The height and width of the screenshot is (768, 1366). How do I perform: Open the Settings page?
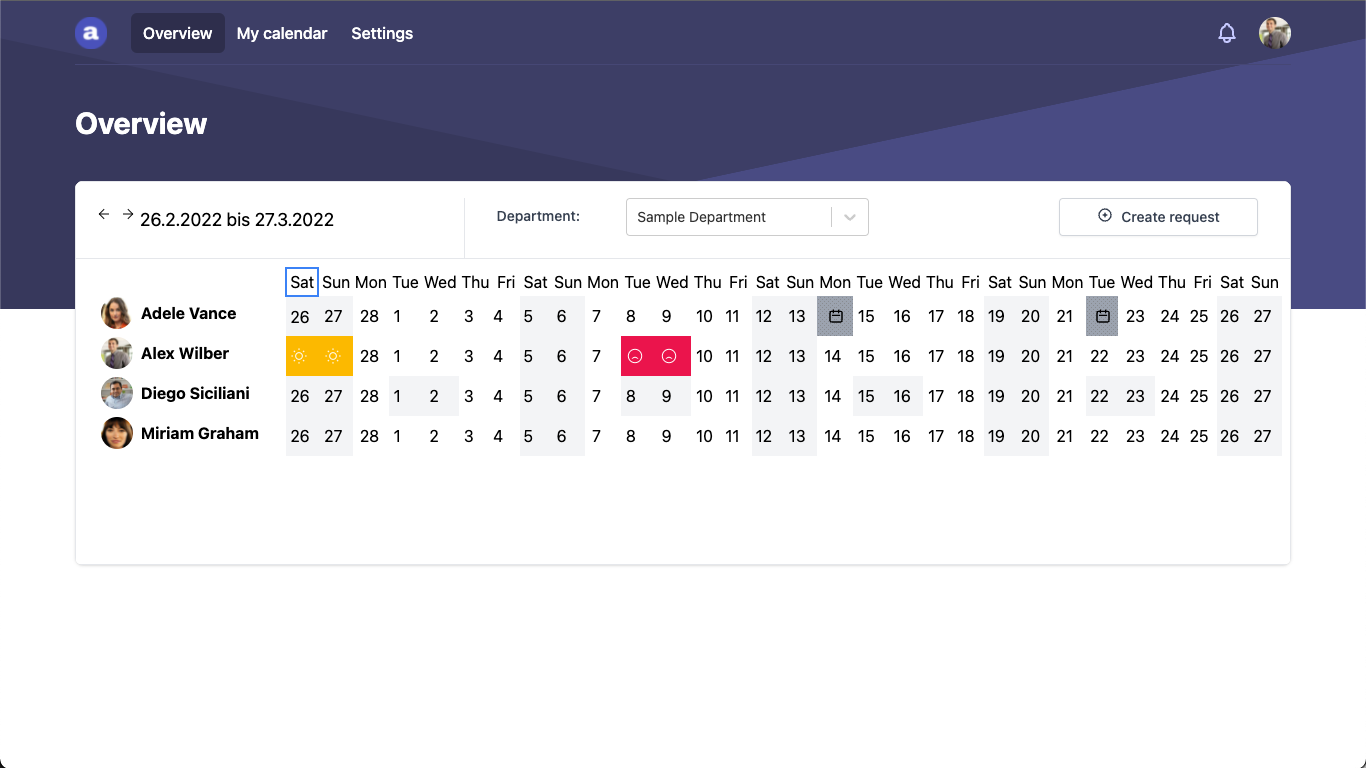pyautogui.click(x=382, y=33)
